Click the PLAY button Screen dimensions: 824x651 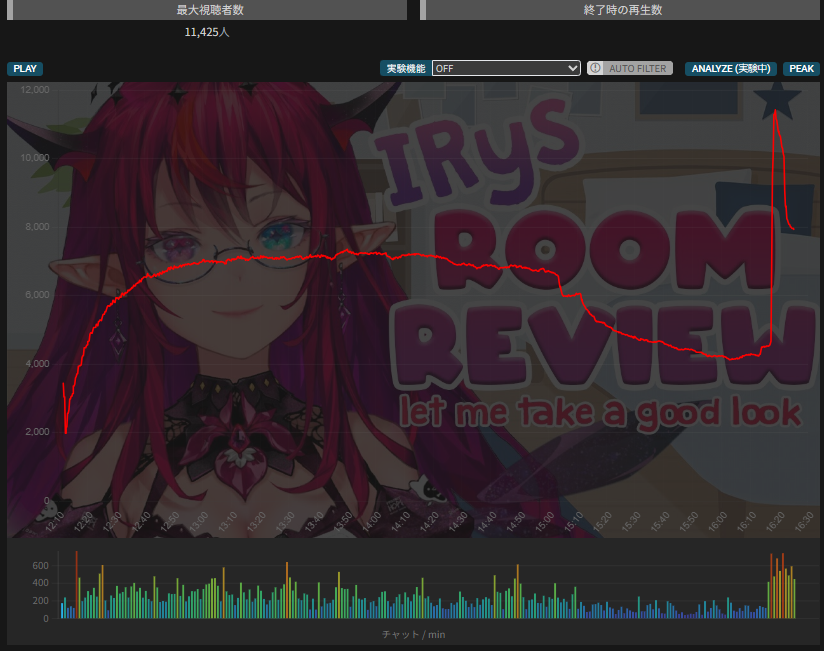pos(25,69)
